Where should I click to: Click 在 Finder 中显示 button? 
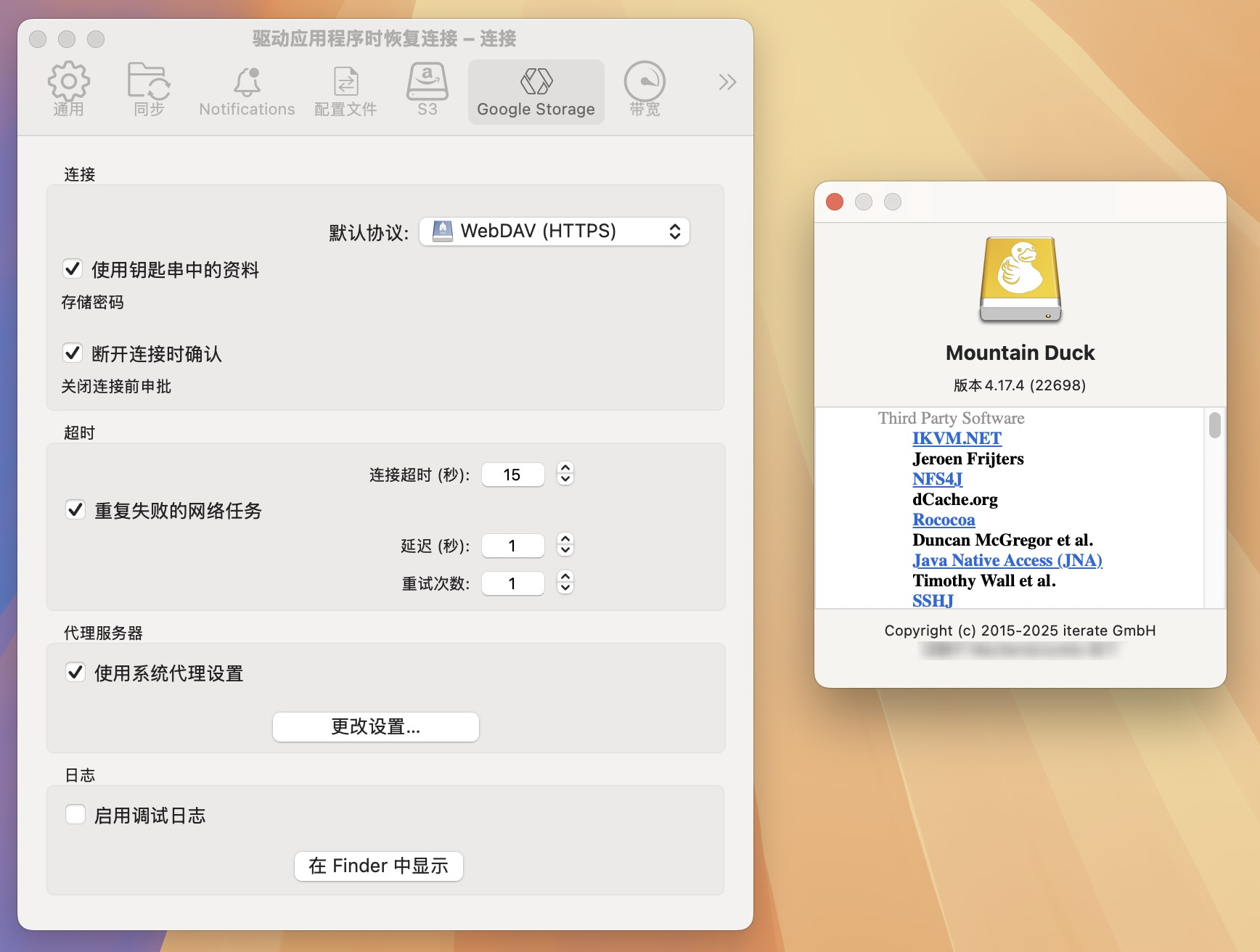378,866
